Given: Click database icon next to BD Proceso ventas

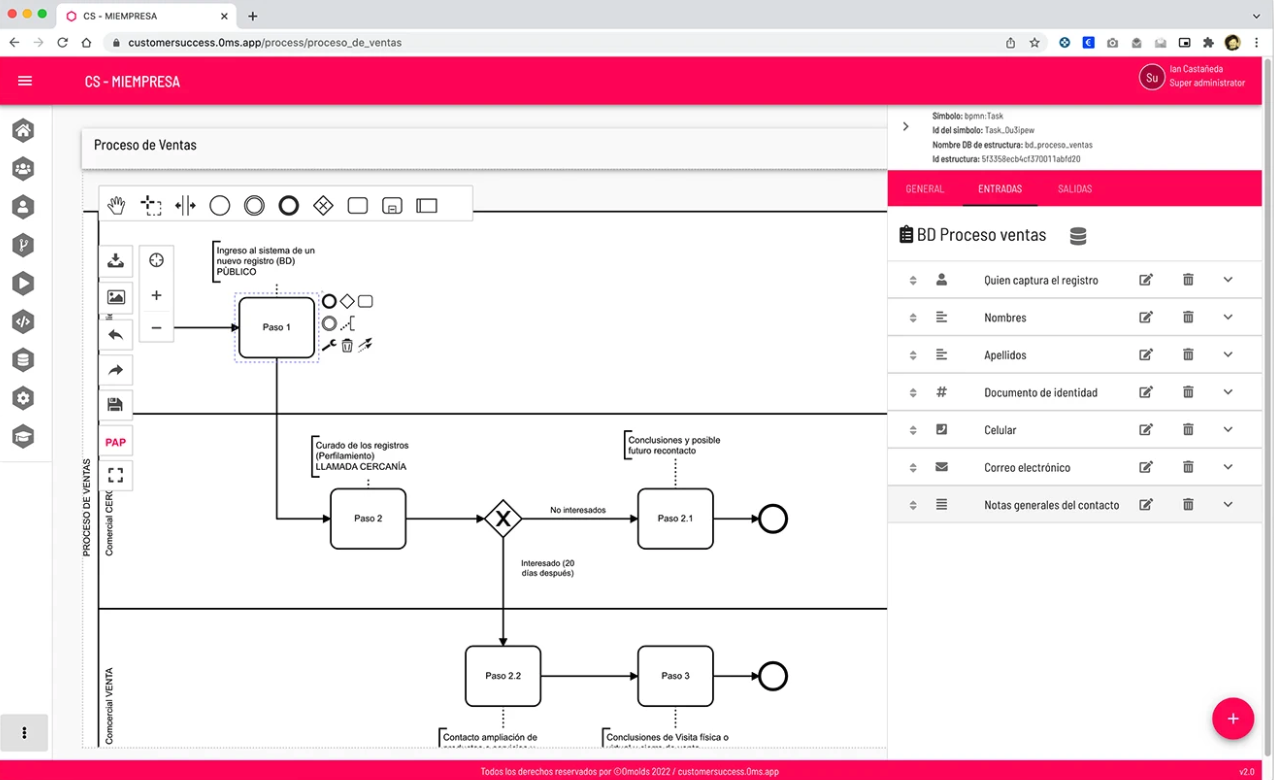Looking at the screenshot, I should pyautogui.click(x=1078, y=236).
